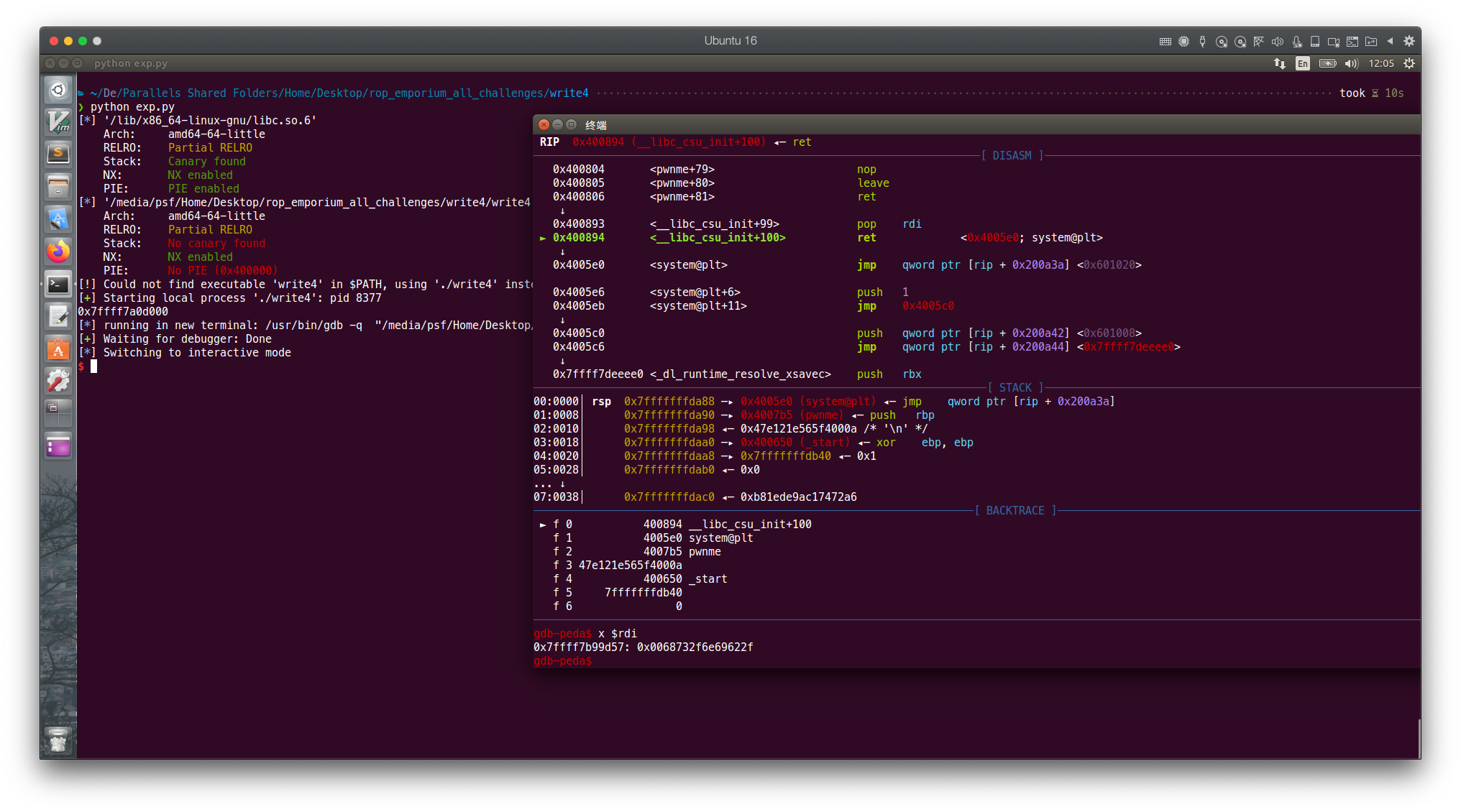
Task: Click the 0x400894 RIP address
Action: 598,142
